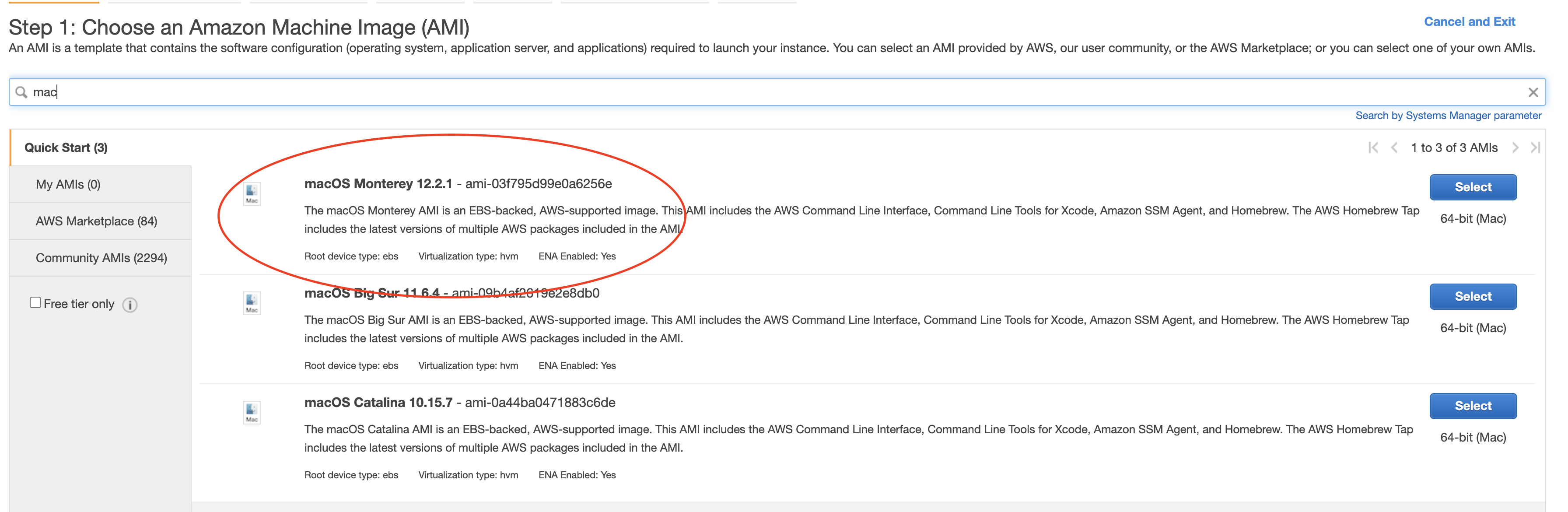Open Search by Systems Manager parameter
Viewport: 1568px width, 512px height.
(1448, 116)
